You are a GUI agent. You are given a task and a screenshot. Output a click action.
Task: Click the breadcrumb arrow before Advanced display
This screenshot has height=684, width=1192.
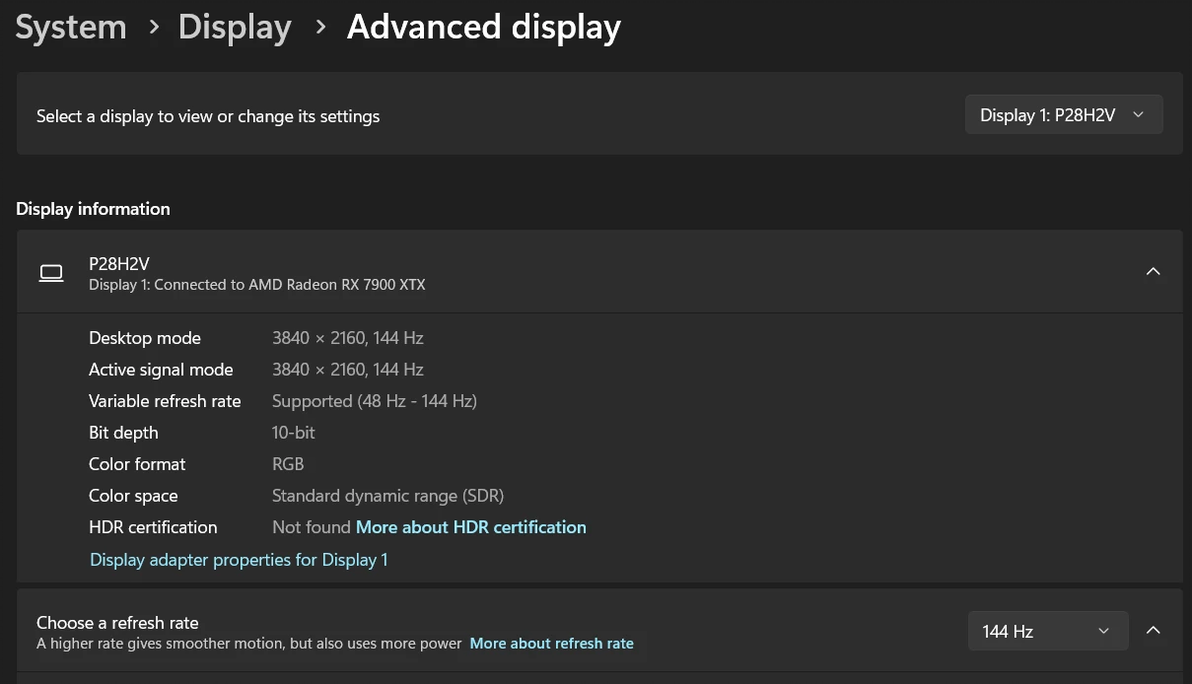(320, 27)
